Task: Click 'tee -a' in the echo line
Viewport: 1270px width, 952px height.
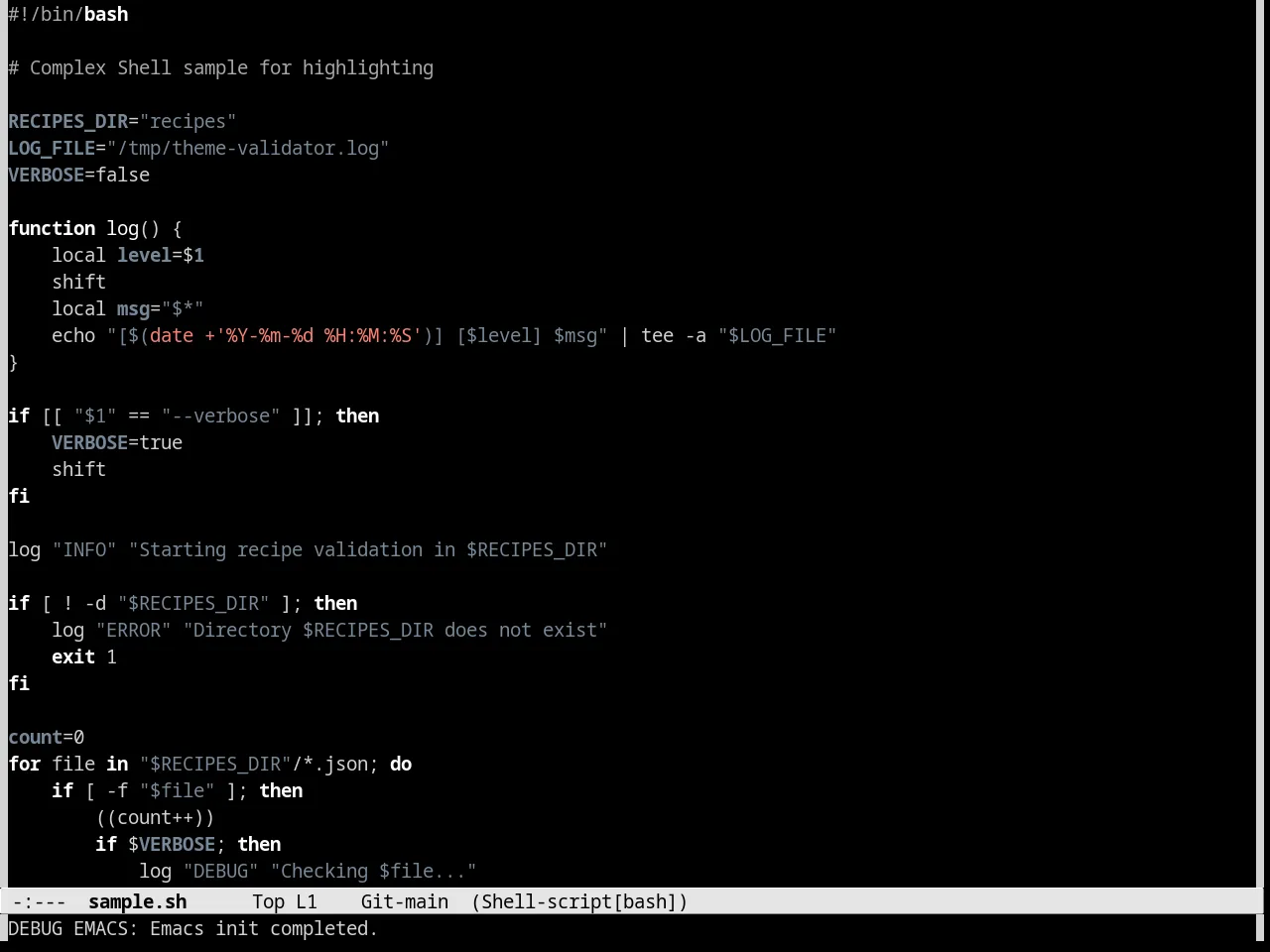Action: point(674,335)
